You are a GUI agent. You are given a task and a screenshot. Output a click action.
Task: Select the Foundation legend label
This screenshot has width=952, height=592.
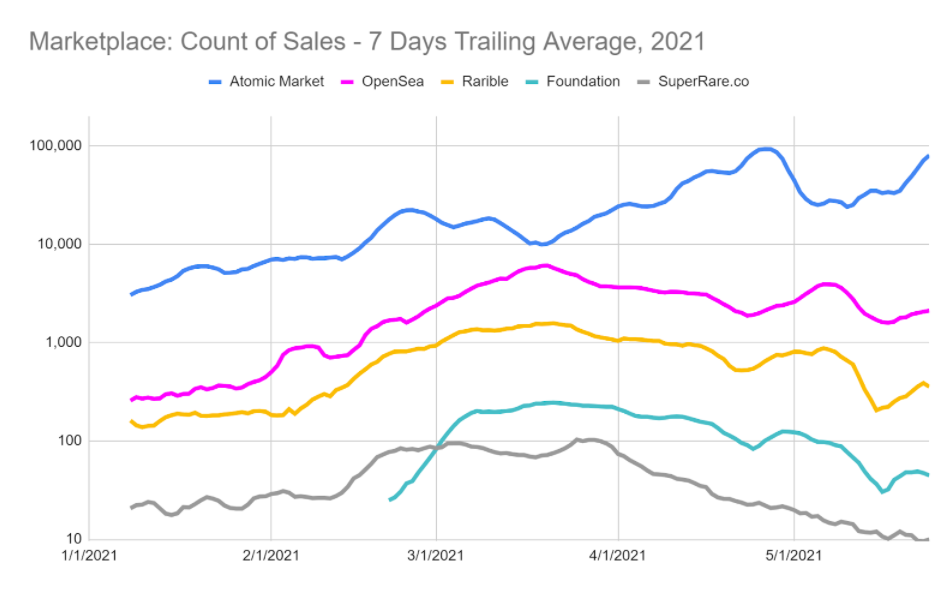pyautogui.click(x=583, y=81)
